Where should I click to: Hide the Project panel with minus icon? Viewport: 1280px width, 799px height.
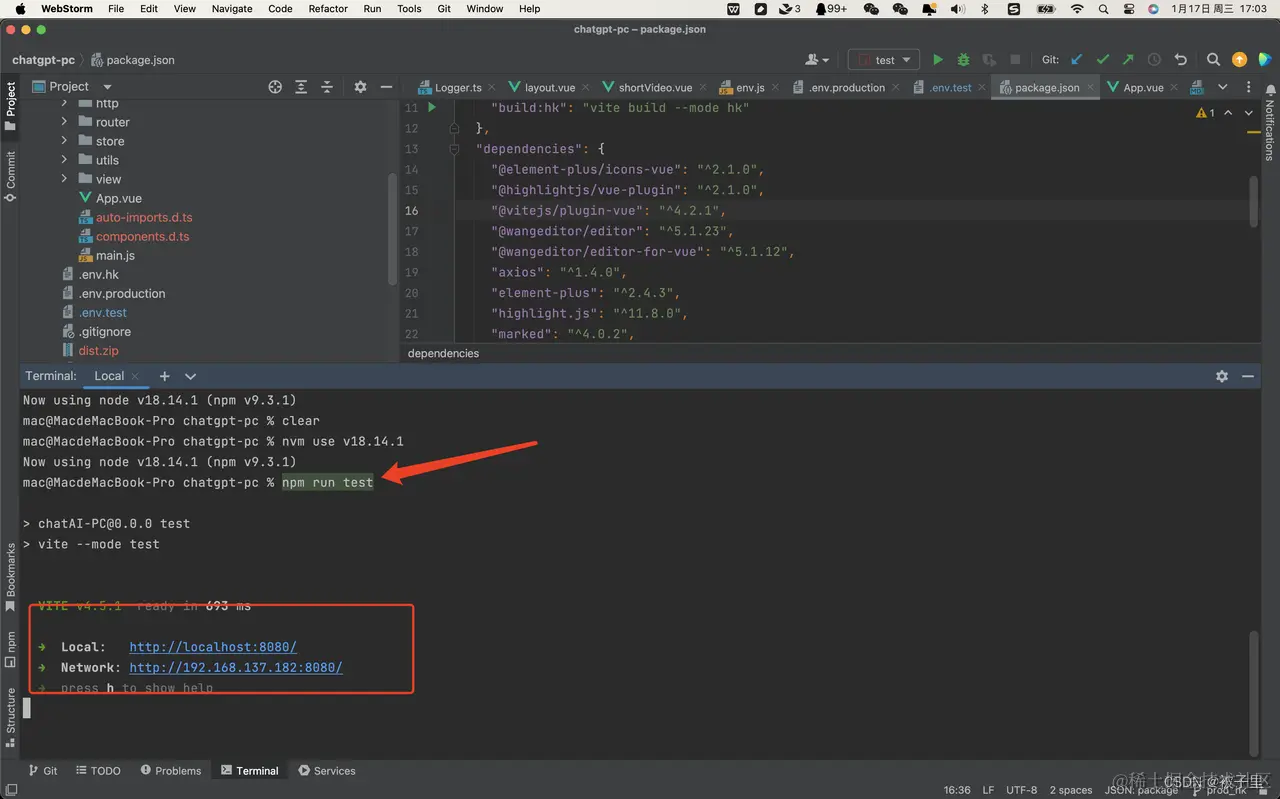pyautogui.click(x=387, y=87)
